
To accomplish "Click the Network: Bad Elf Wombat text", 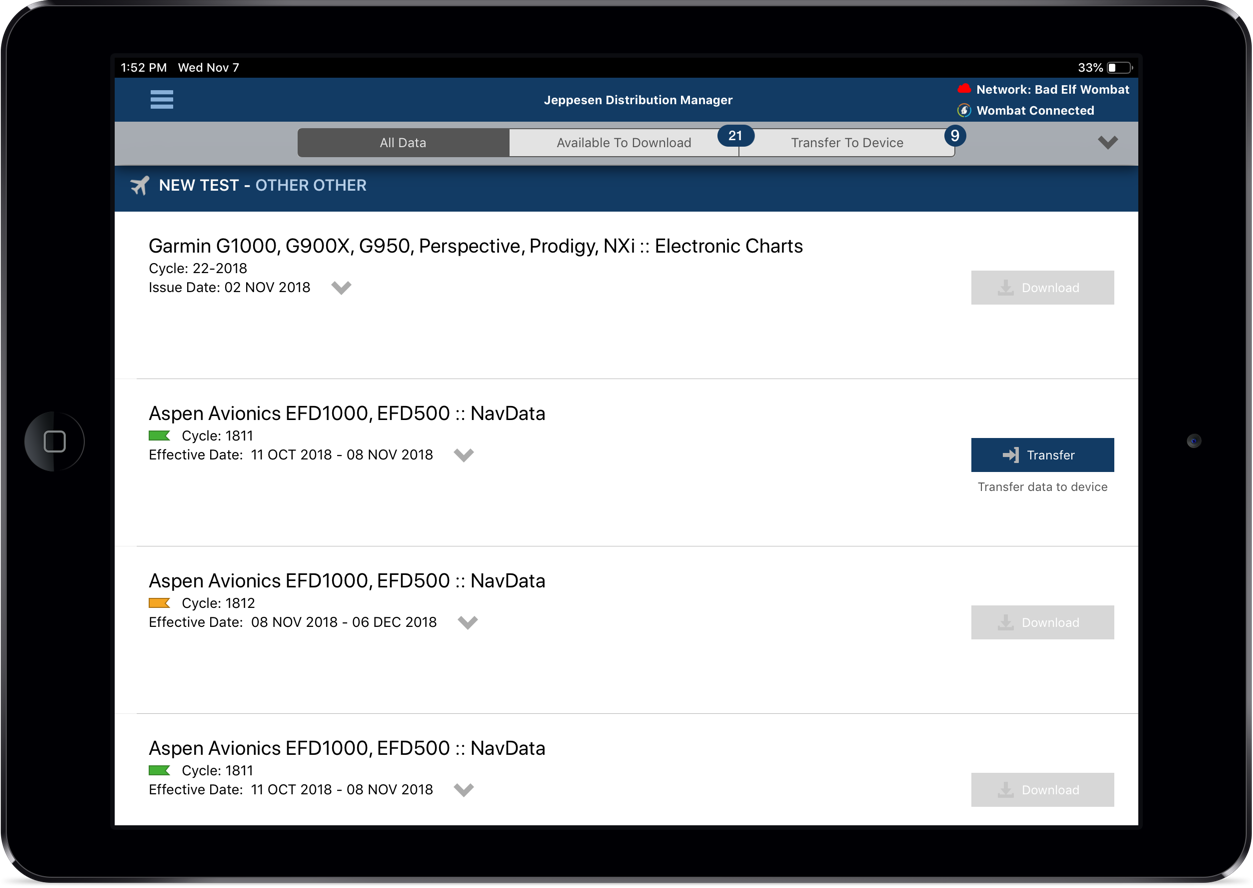I will (1053, 89).
